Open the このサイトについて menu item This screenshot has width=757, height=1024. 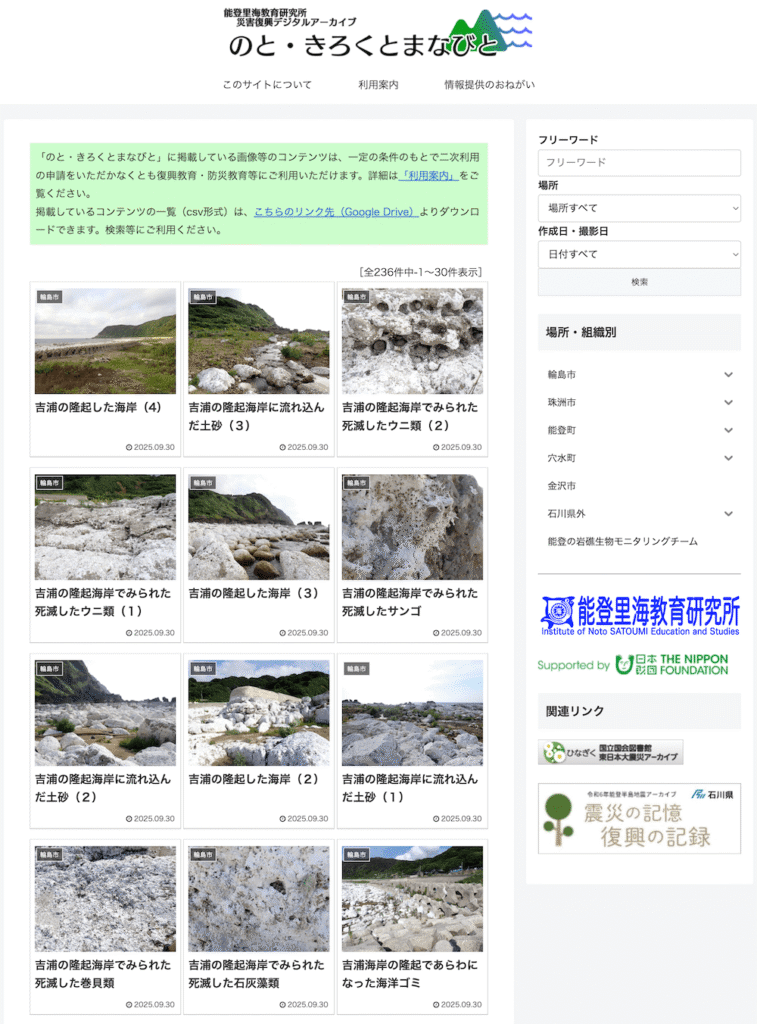point(267,85)
